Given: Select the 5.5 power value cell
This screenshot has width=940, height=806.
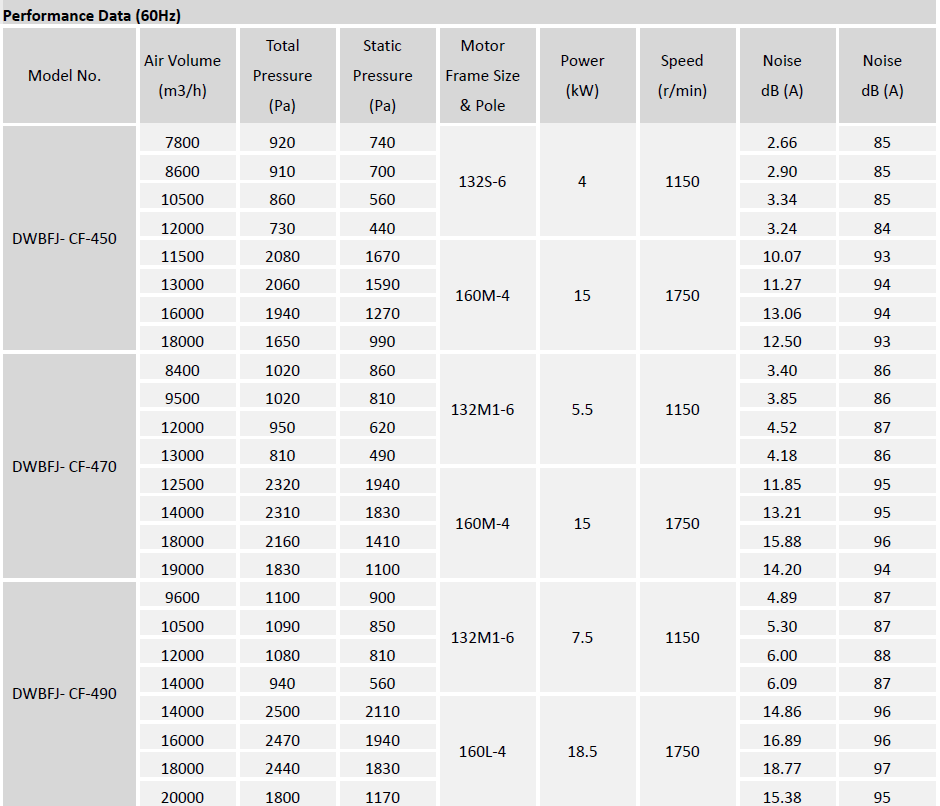Looking at the screenshot, I should click(x=582, y=410).
